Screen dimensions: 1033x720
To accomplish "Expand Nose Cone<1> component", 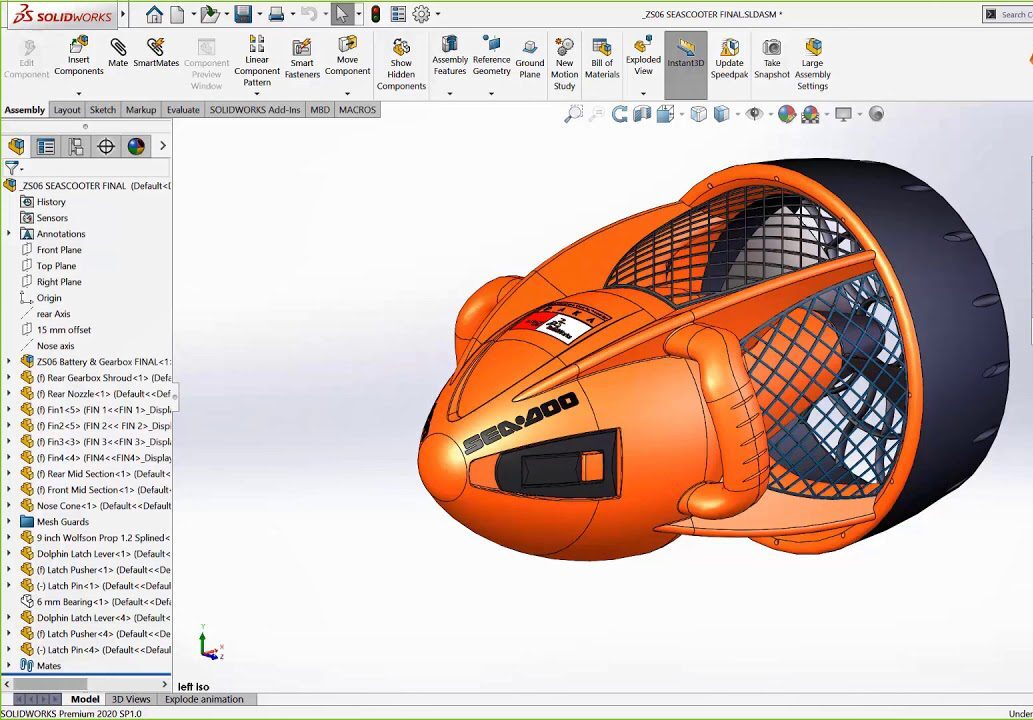I will pyautogui.click(x=9, y=506).
